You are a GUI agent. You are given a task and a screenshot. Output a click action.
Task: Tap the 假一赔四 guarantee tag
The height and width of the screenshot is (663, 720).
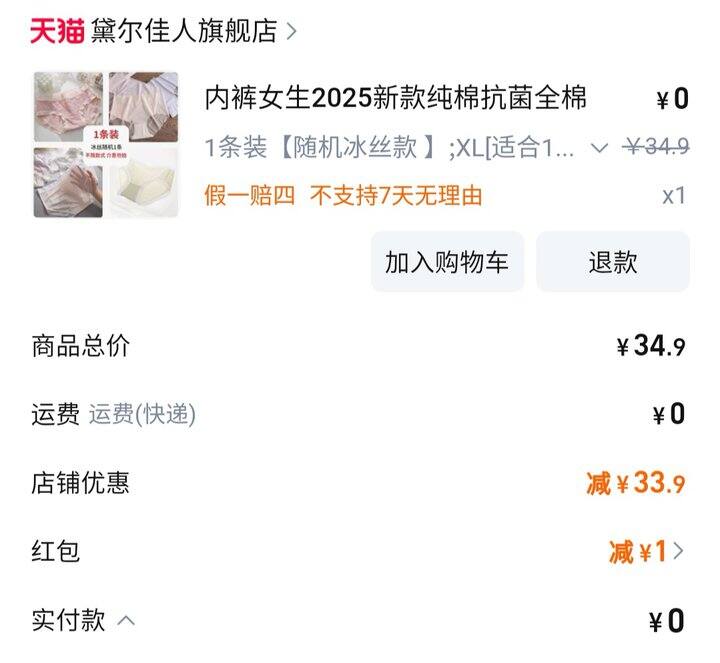point(249,195)
